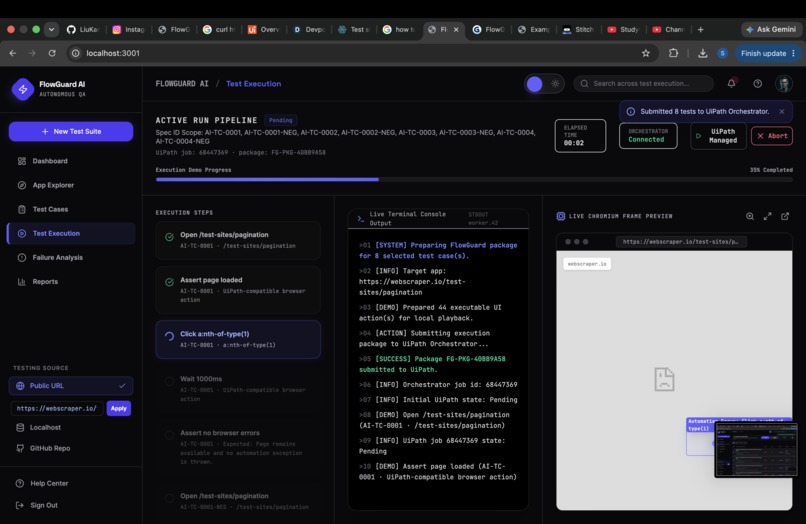Select the Click a:nth-of-type(1) running step
This screenshot has width=806, height=524.
click(238, 339)
